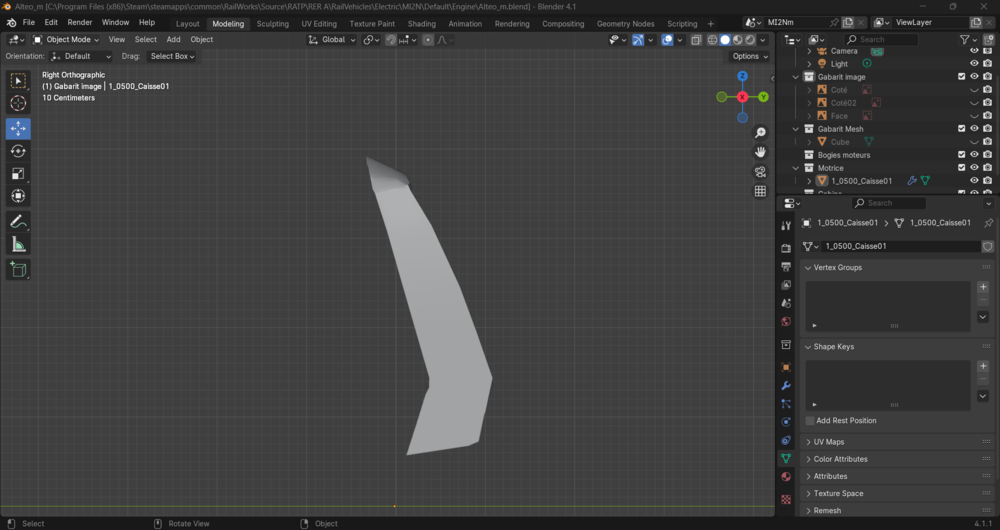Select the Move tool in toolbar
The image size is (1000, 530).
coord(18,128)
